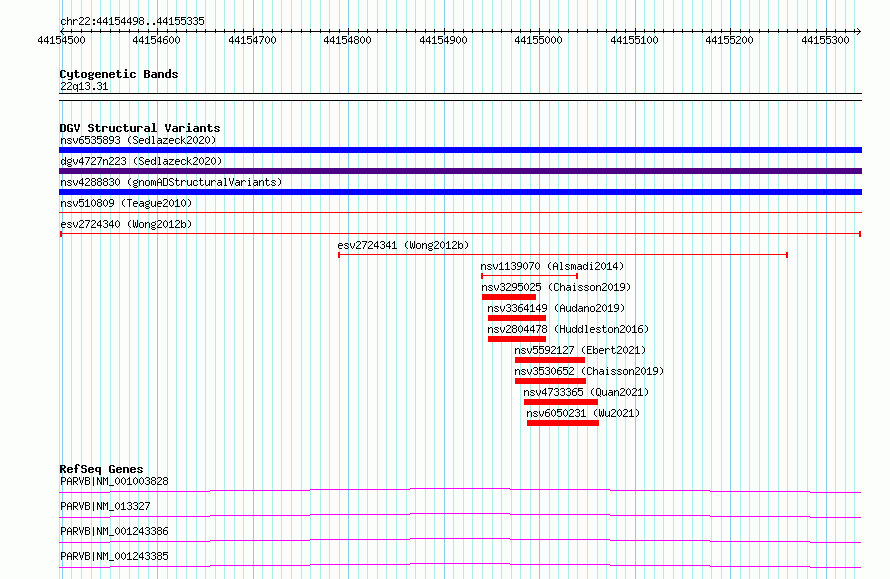Click the Cytogenetic Bands track heading

(x=119, y=74)
